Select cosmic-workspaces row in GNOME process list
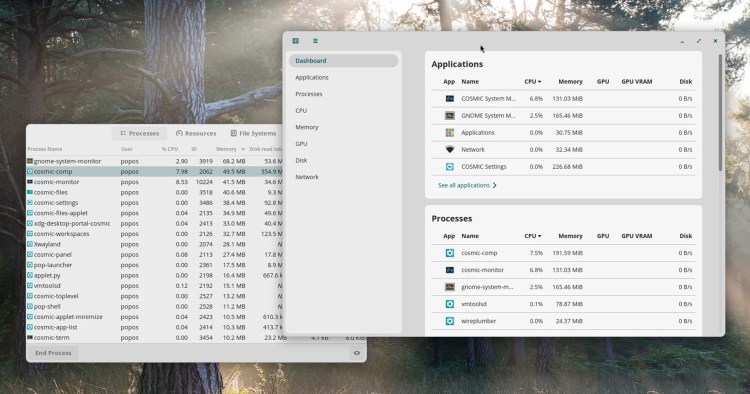The image size is (750, 394). (155, 234)
